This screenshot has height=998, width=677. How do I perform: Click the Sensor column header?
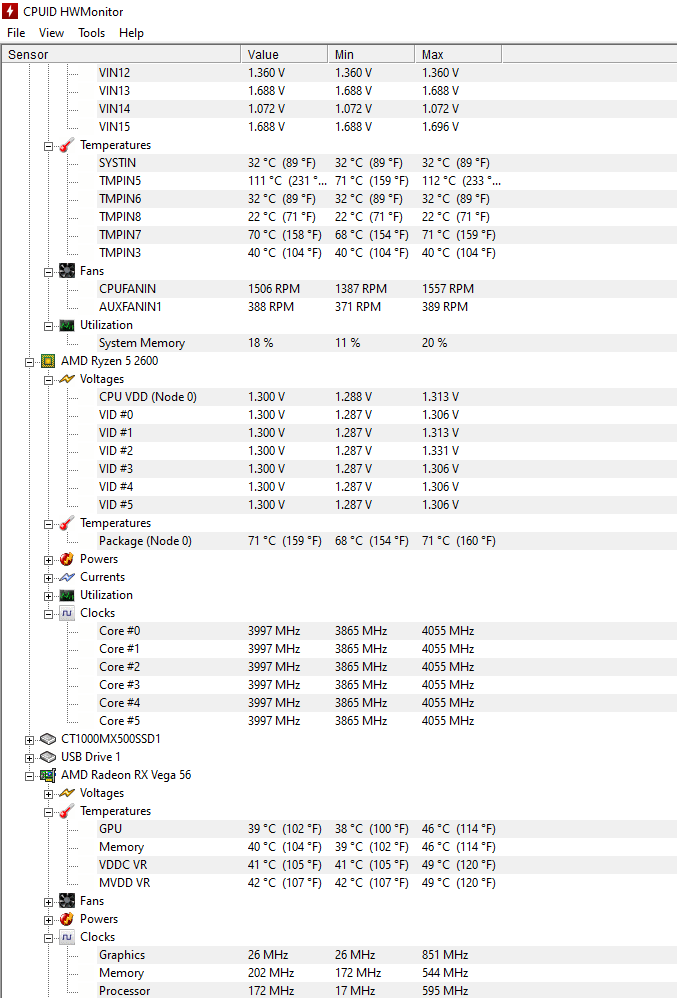tap(121, 55)
